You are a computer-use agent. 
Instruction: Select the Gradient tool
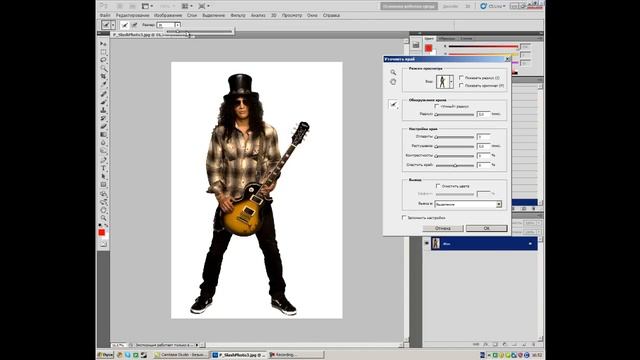click(x=103, y=135)
